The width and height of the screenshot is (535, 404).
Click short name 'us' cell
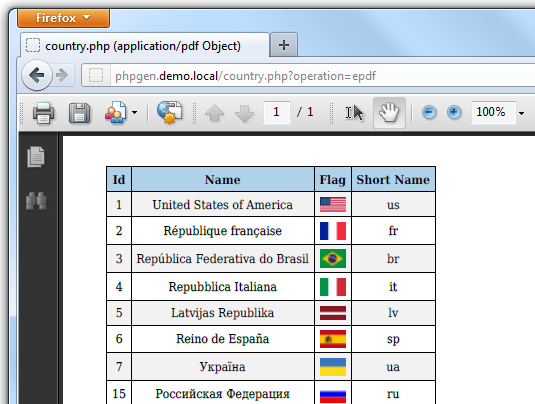tap(393, 204)
